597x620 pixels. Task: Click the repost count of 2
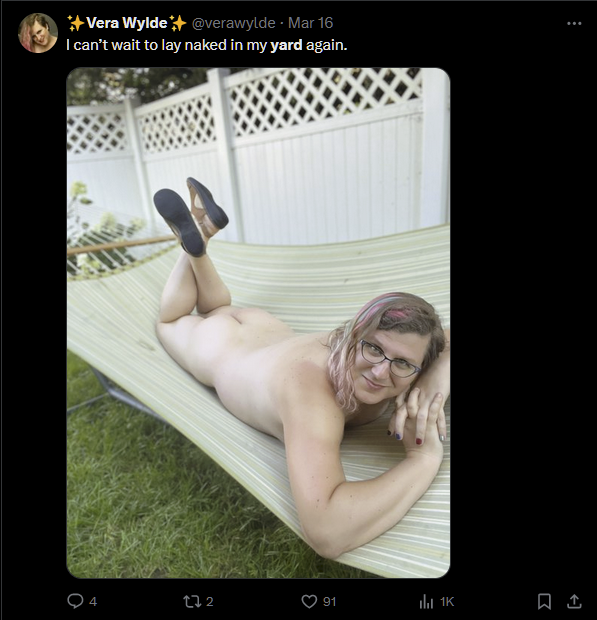click(210, 602)
